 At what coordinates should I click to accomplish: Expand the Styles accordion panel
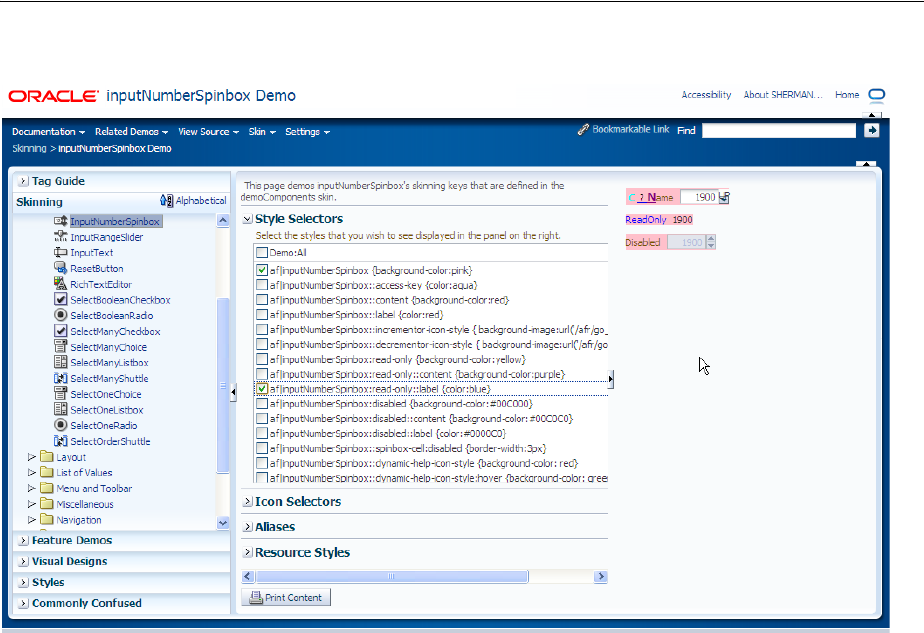tap(23, 583)
